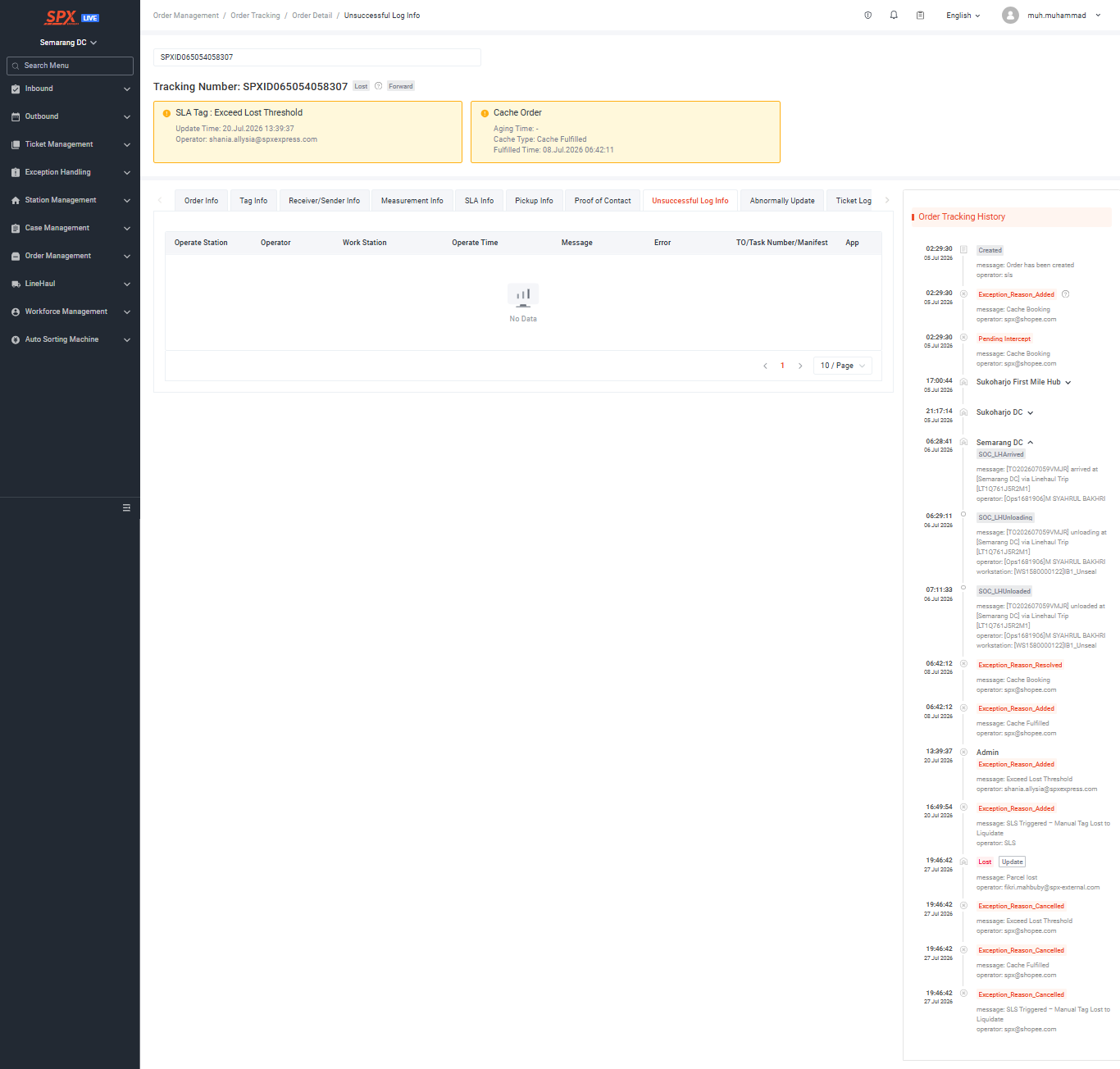Open muh.muhammad account dropdown
This screenshot has width=1120, height=1069.
(1063, 16)
